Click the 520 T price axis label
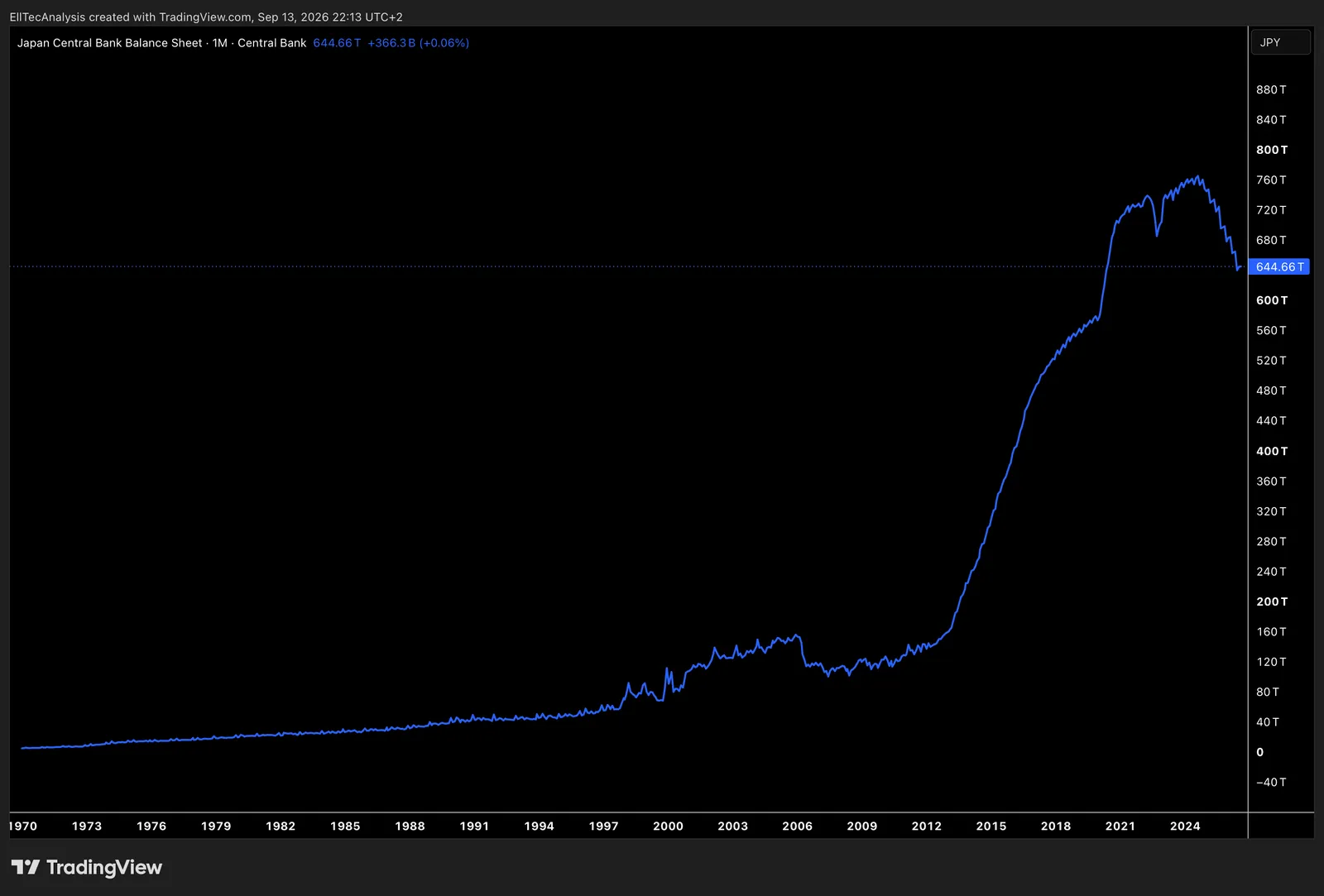Image resolution: width=1324 pixels, height=896 pixels. pyautogui.click(x=1271, y=361)
